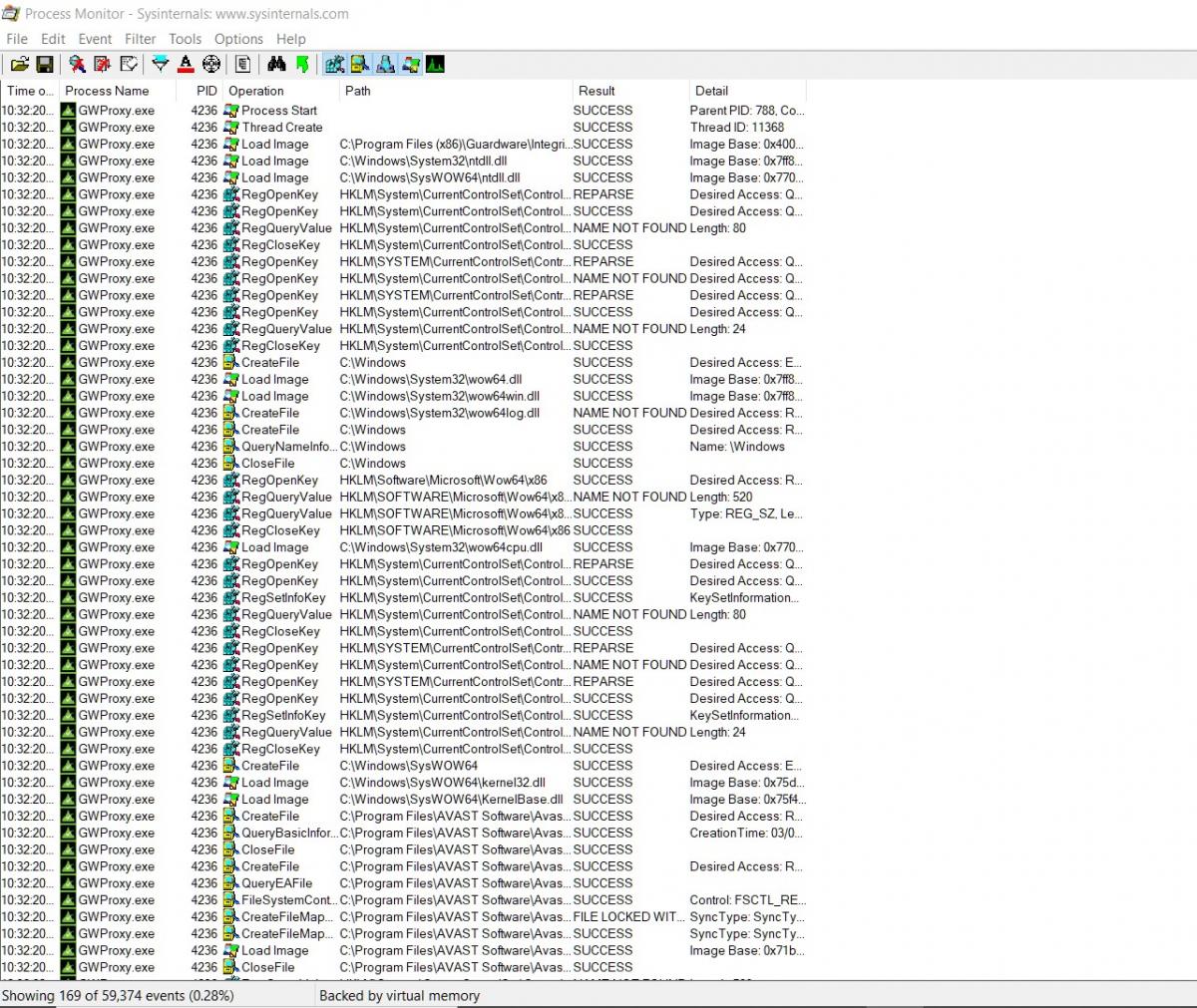Open the Filter menu

pos(140,39)
